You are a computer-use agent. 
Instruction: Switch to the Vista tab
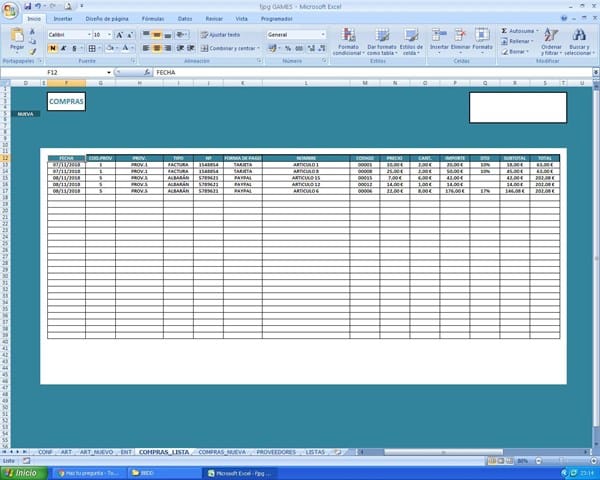pyautogui.click(x=241, y=18)
